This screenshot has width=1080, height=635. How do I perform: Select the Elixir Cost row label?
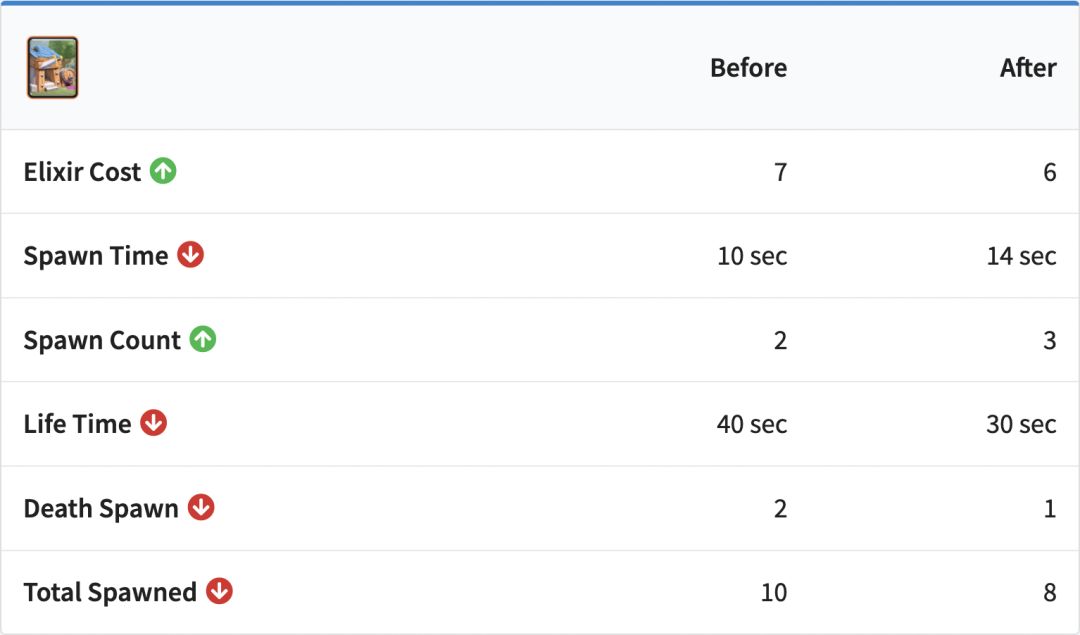82,172
